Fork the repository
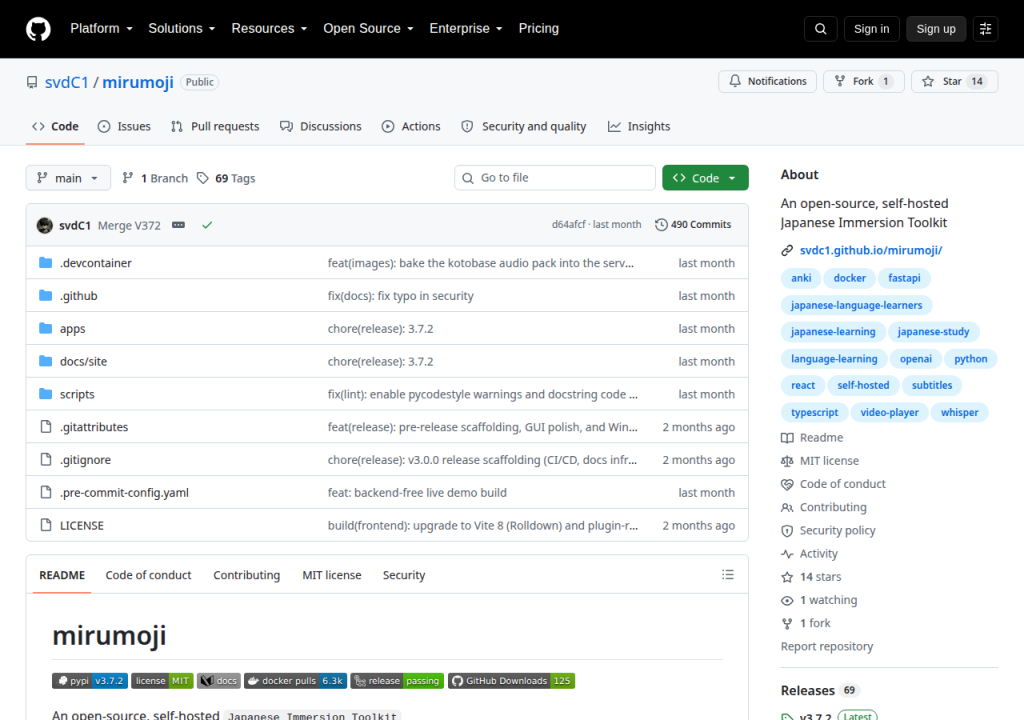Image resolution: width=1024 pixels, height=720 pixels. pyautogui.click(x=863, y=82)
